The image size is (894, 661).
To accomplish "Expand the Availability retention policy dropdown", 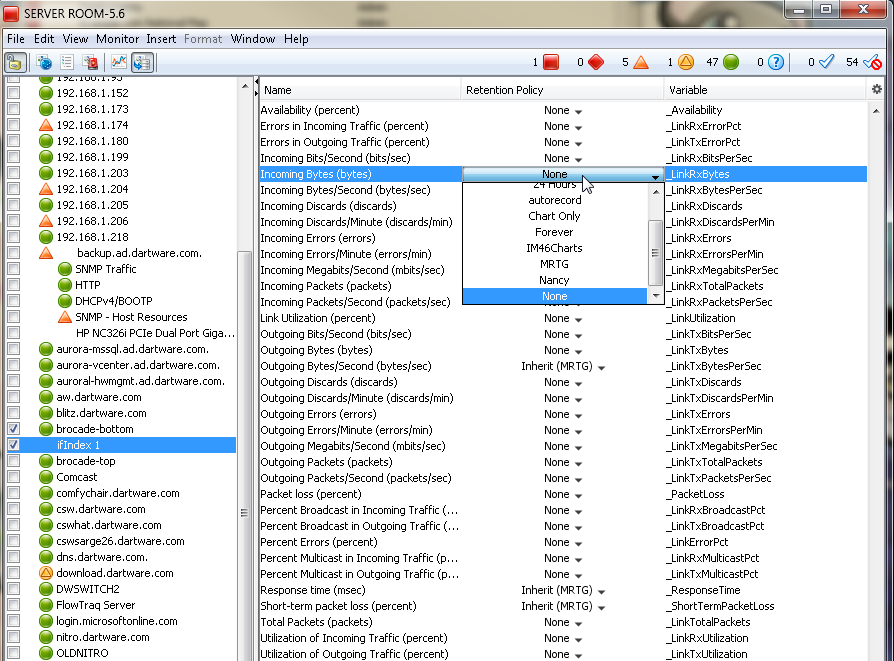I will point(562,111).
